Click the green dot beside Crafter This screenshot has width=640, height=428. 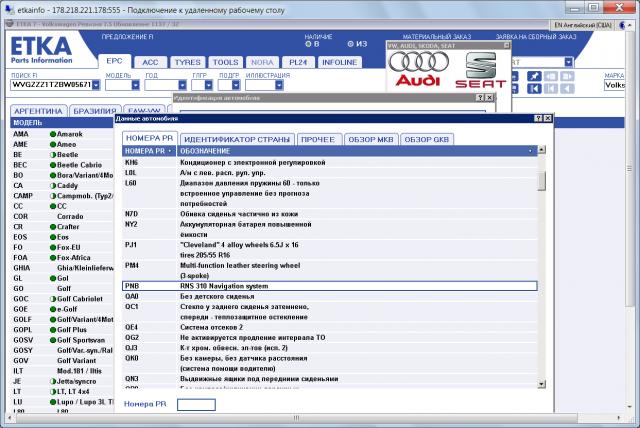pos(53,227)
